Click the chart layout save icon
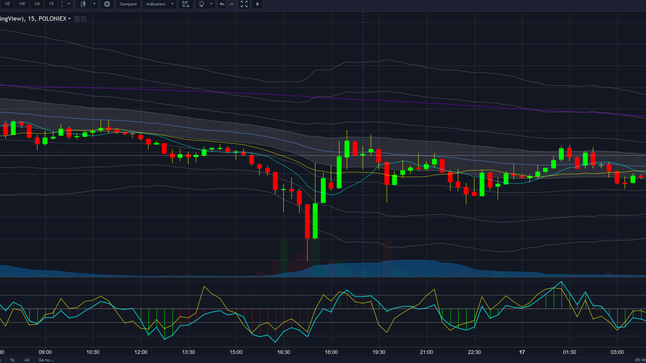The image size is (646, 363). (x=186, y=4)
